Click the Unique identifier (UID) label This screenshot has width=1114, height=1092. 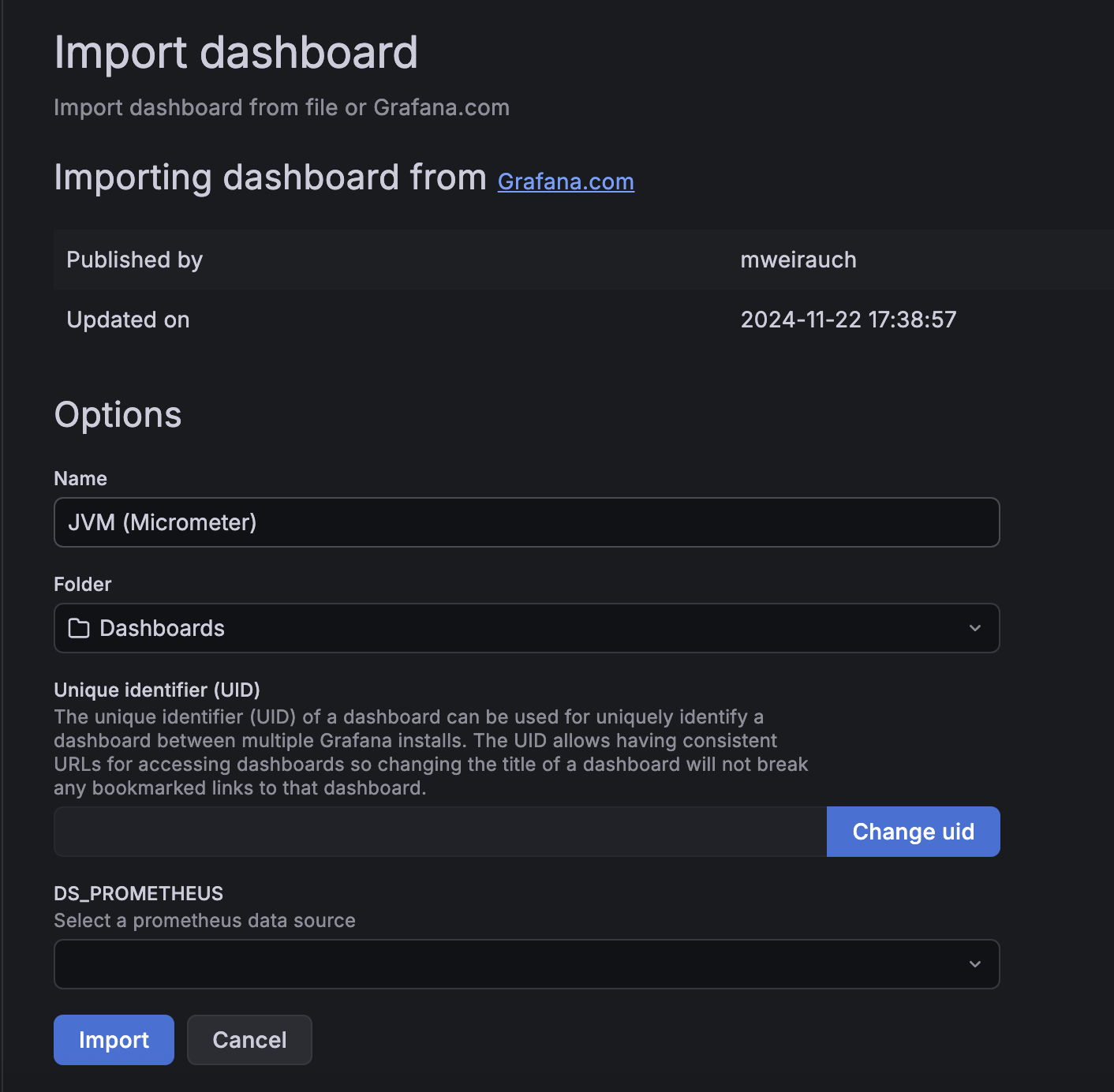point(157,690)
